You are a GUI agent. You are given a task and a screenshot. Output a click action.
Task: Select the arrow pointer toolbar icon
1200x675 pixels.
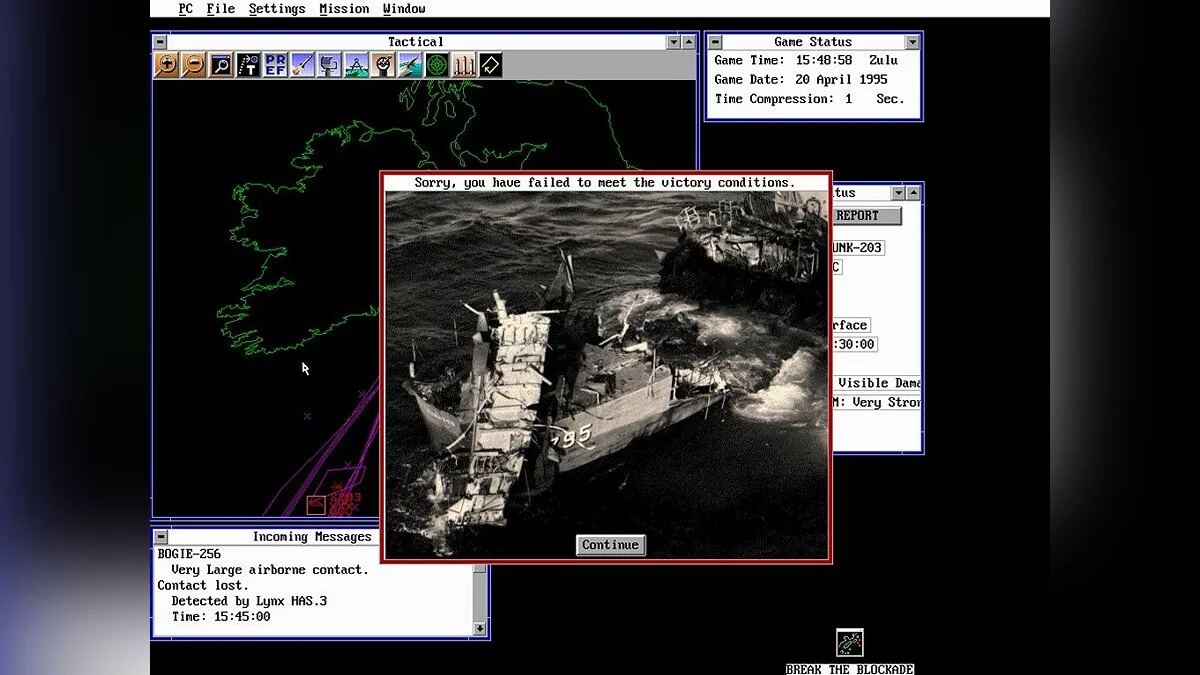(x=490, y=64)
